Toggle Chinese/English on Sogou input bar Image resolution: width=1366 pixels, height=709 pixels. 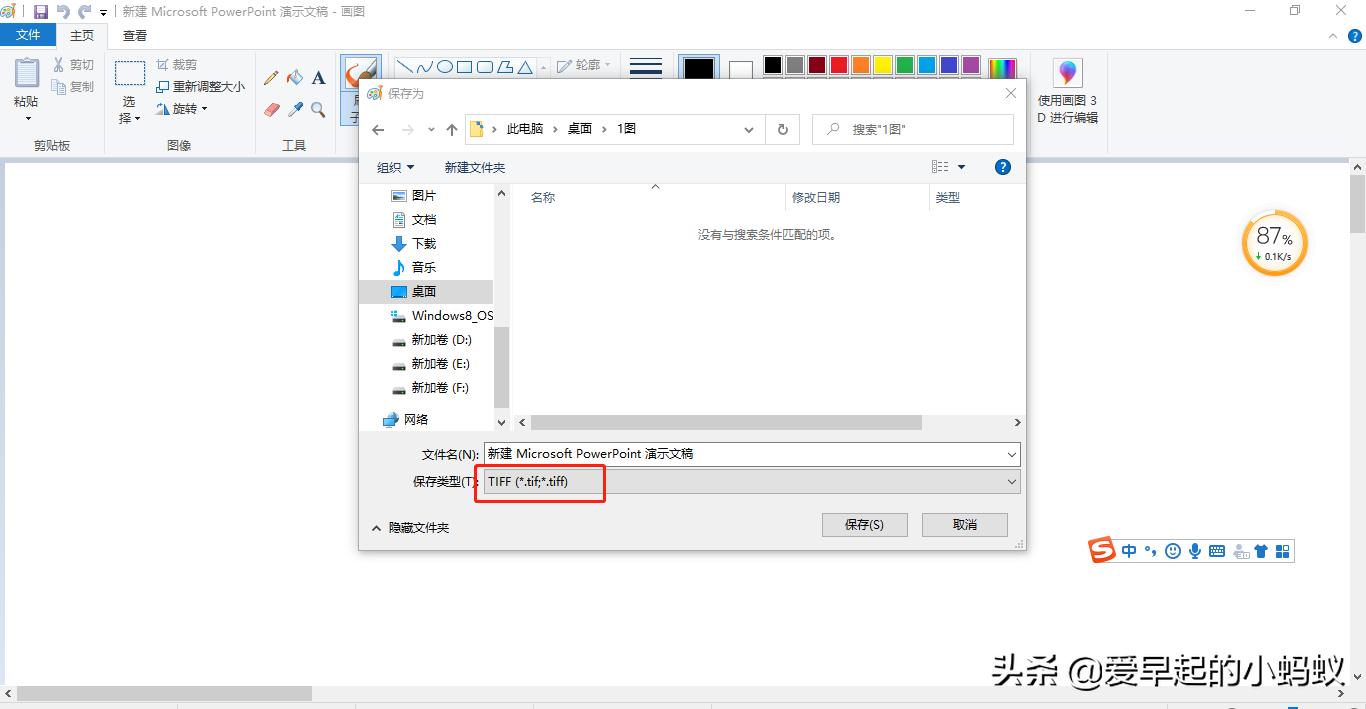point(1129,550)
